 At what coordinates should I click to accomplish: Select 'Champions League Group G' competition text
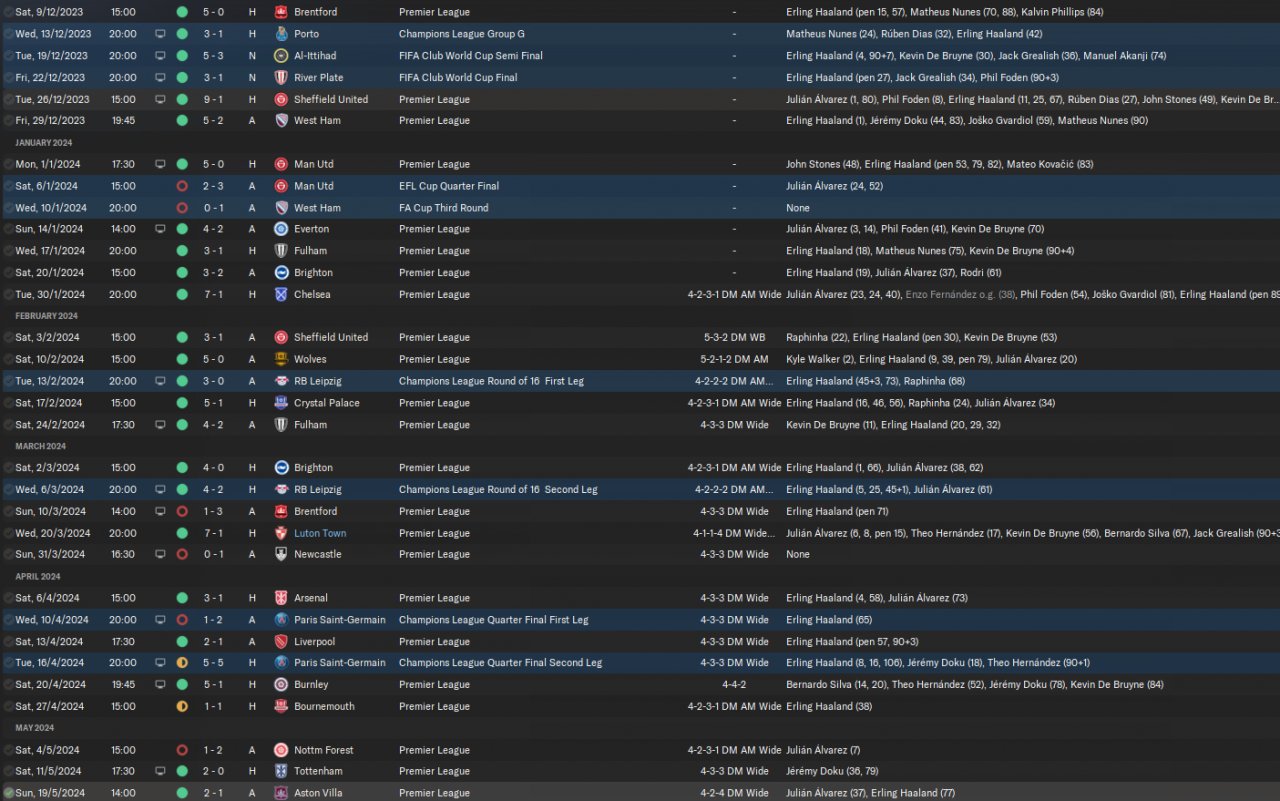point(462,34)
